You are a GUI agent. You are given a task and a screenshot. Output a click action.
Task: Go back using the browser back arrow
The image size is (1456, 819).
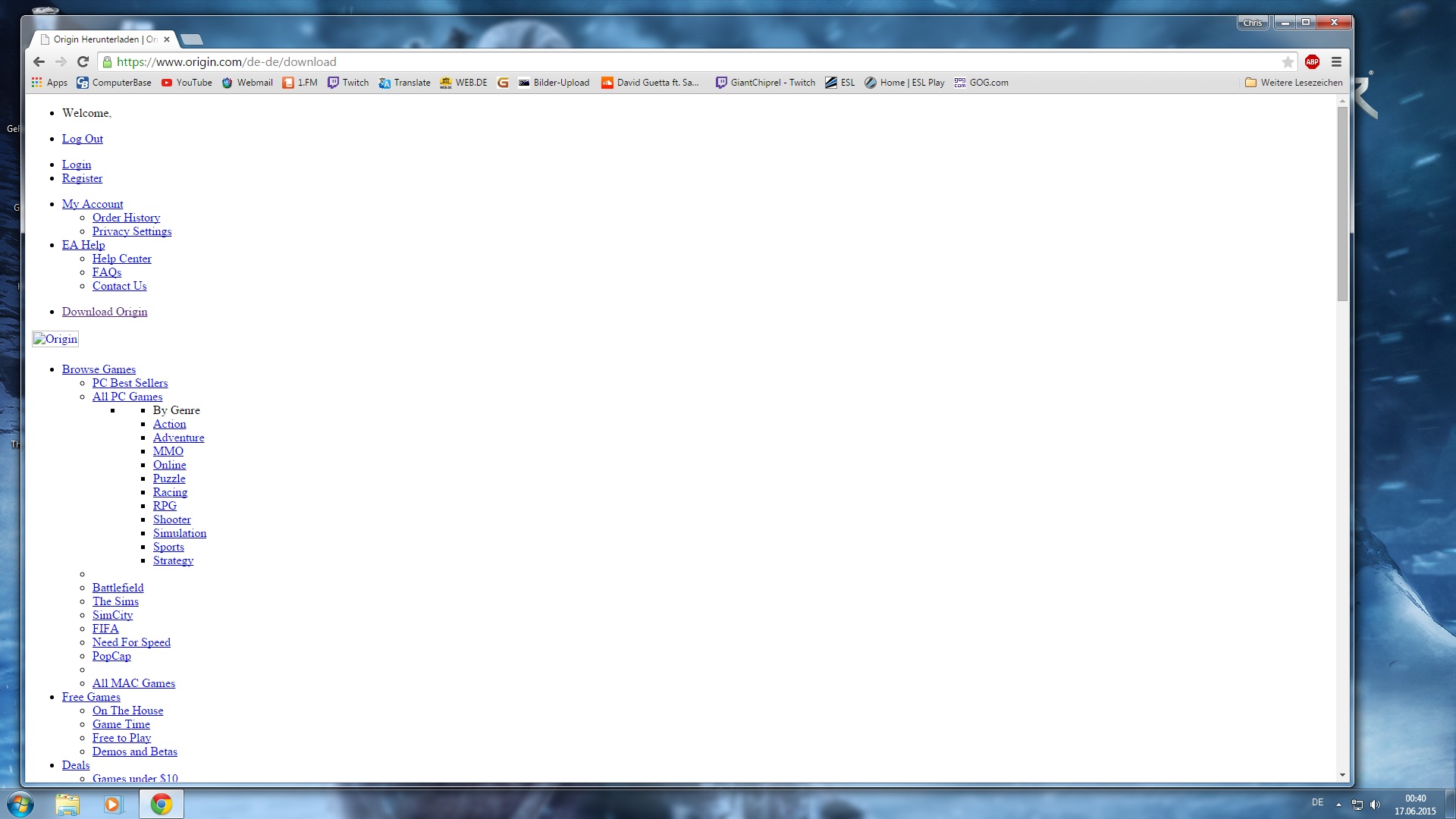click(39, 62)
